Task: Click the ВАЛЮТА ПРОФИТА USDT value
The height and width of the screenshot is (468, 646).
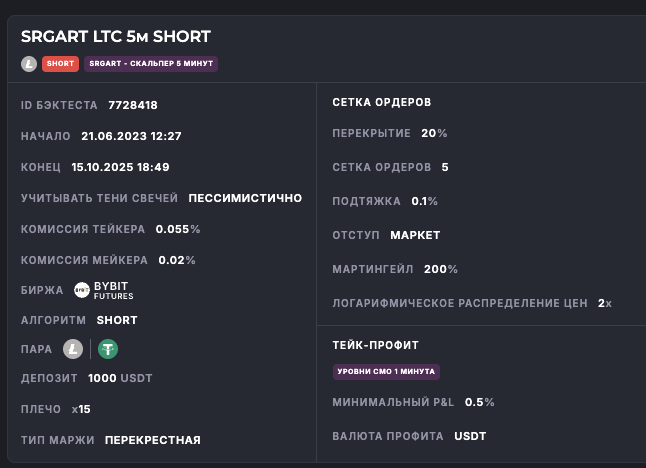Action: pos(470,437)
